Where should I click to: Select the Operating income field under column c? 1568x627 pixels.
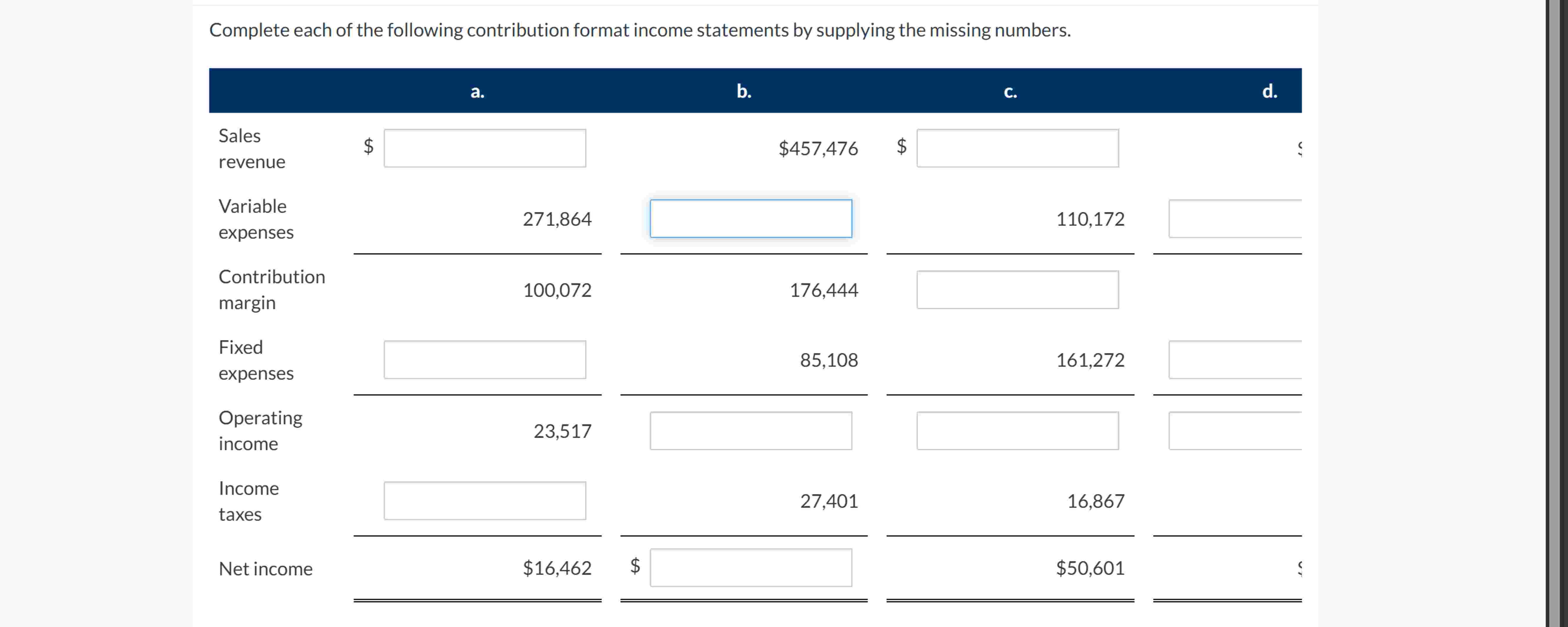pos(1018,431)
